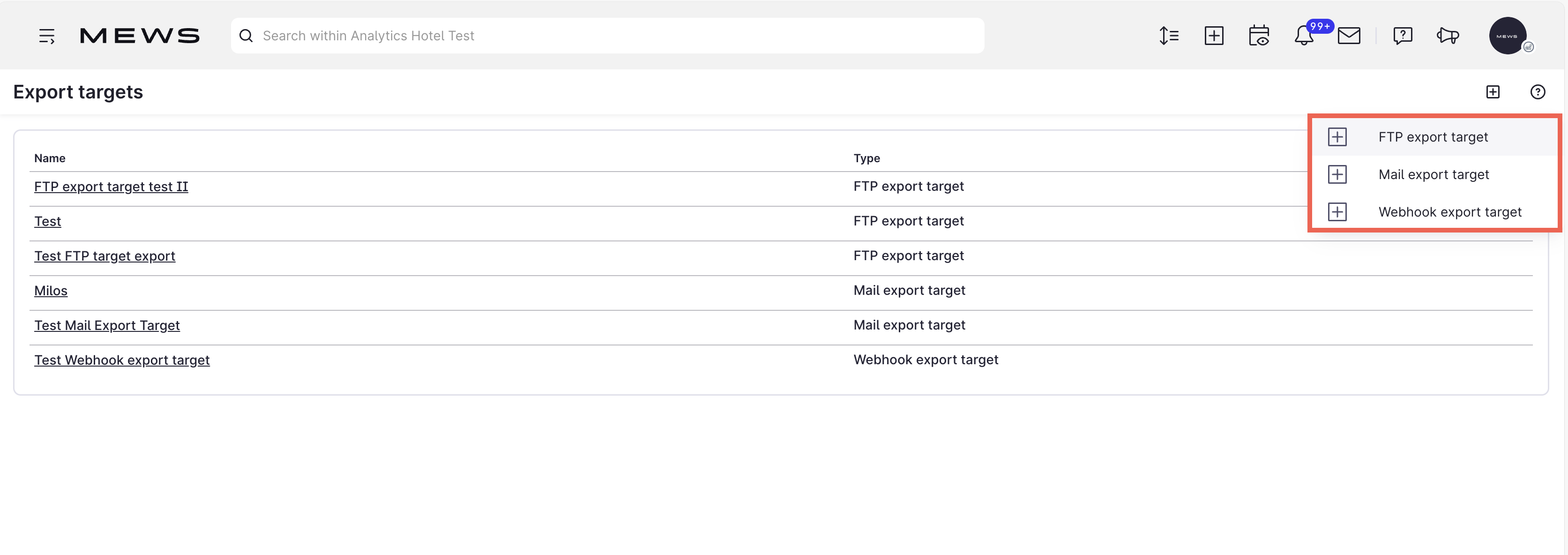Sort the table by the Name column header

[x=49, y=157]
